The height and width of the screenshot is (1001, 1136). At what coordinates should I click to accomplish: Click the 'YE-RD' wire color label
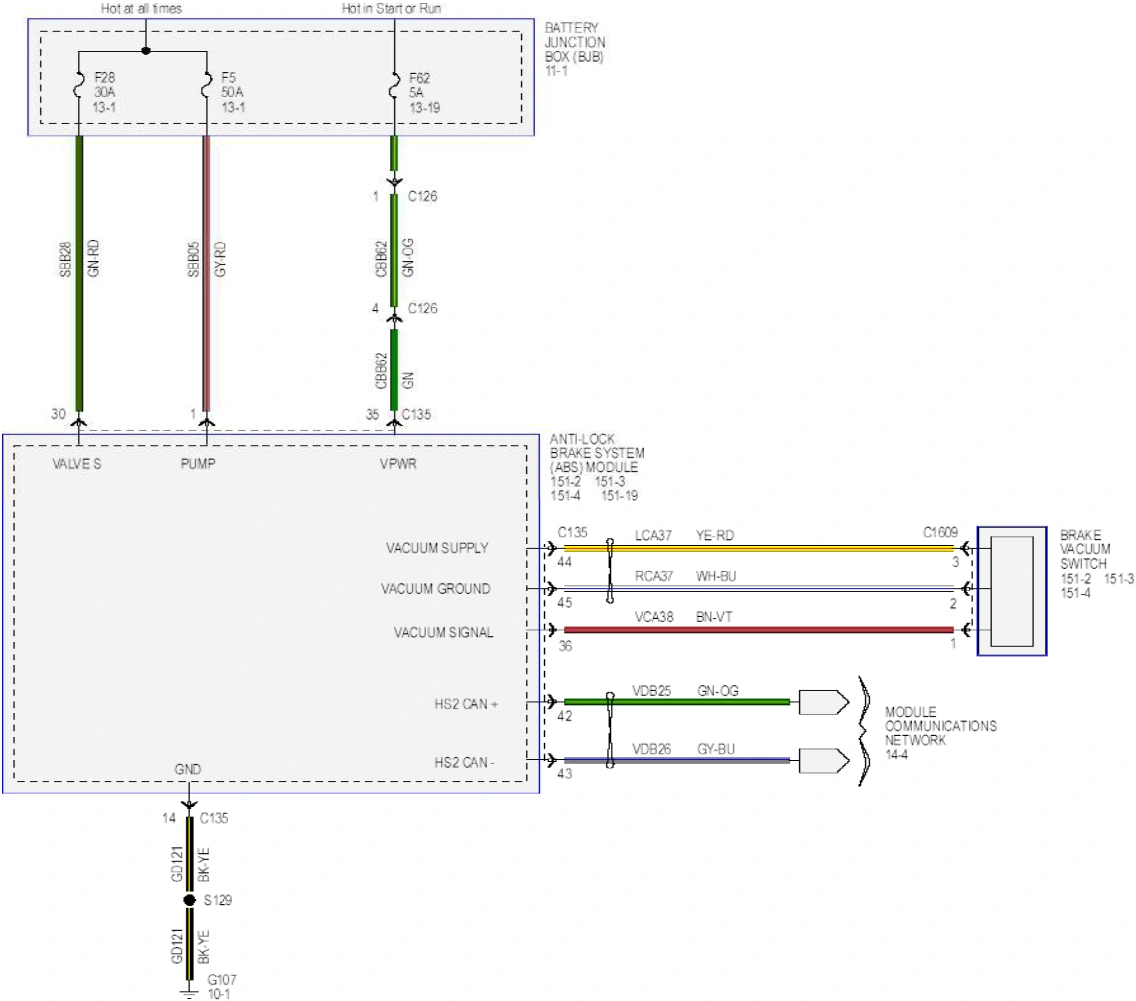714,535
